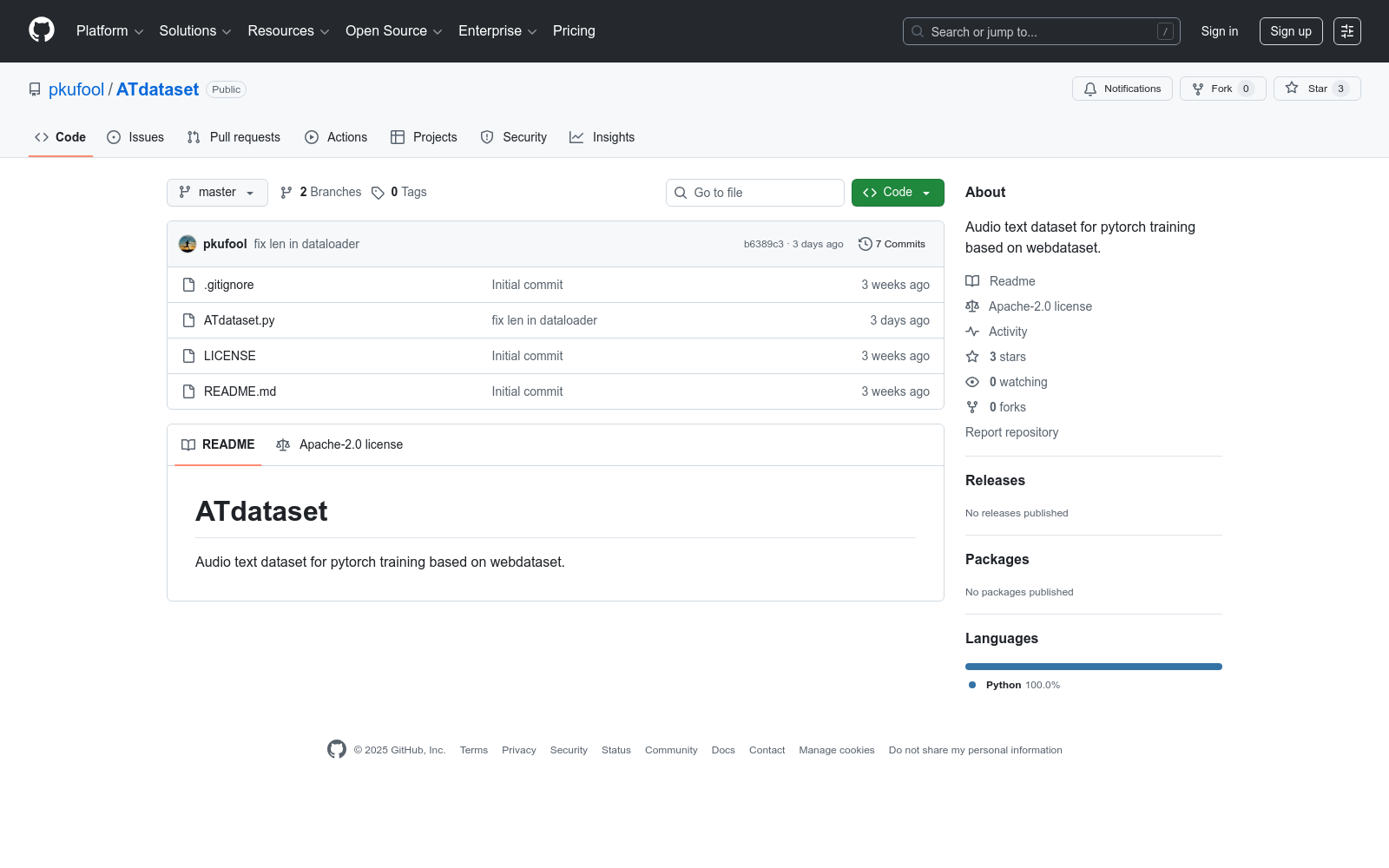Star the ATdataset repository
This screenshot has width=1389, height=868.
tap(1317, 89)
